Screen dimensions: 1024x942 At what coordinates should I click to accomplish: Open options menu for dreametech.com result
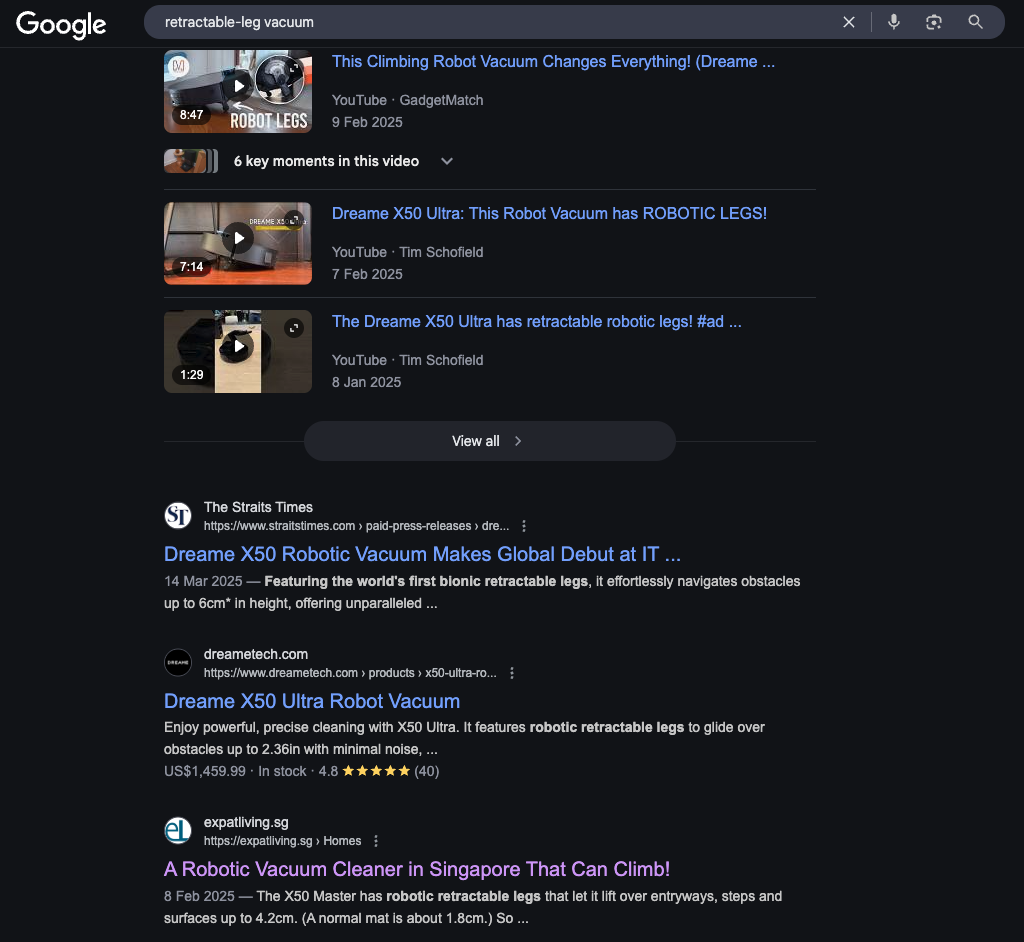pyautogui.click(x=512, y=673)
